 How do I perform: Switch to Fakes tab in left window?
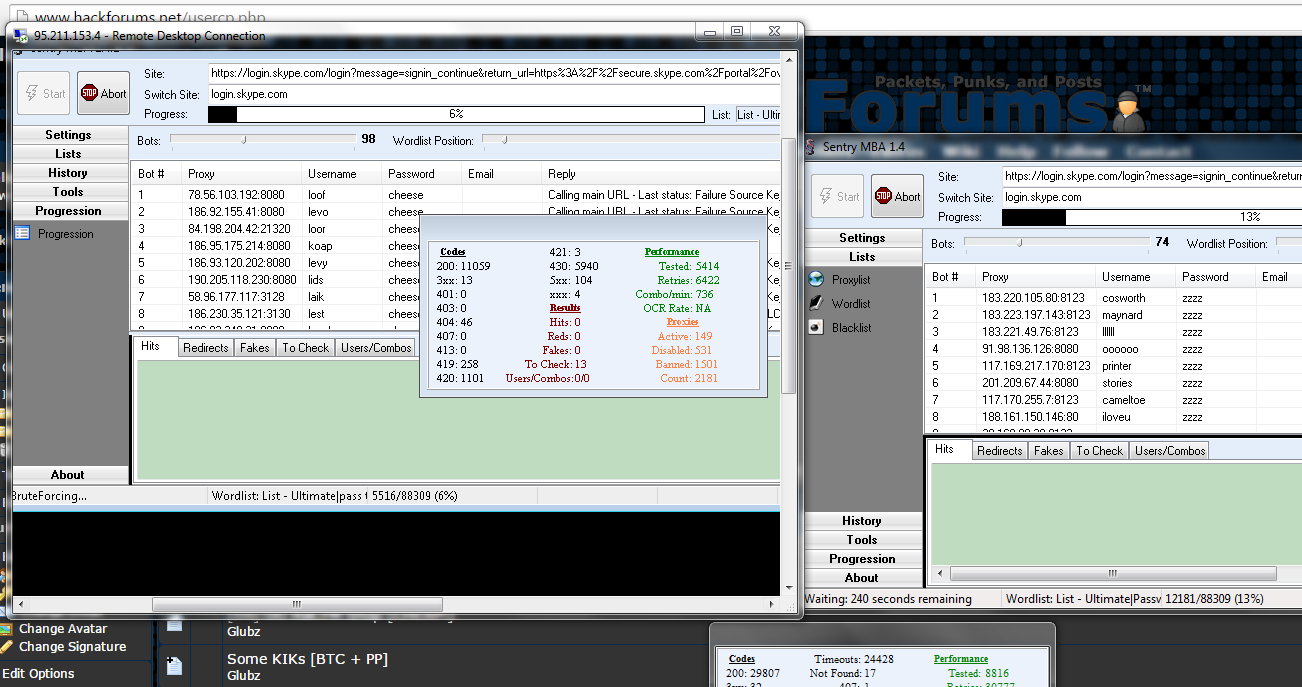(x=255, y=348)
